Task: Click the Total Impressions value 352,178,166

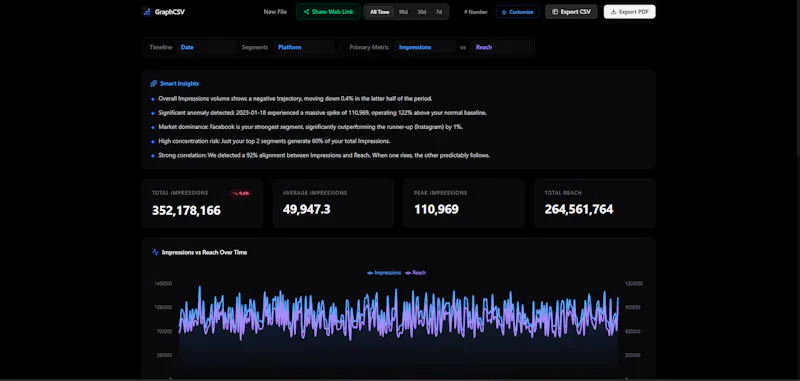Action: click(x=186, y=210)
